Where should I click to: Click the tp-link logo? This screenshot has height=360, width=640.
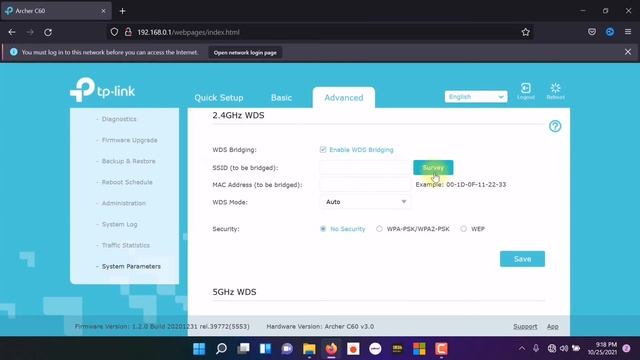[x=102, y=89]
